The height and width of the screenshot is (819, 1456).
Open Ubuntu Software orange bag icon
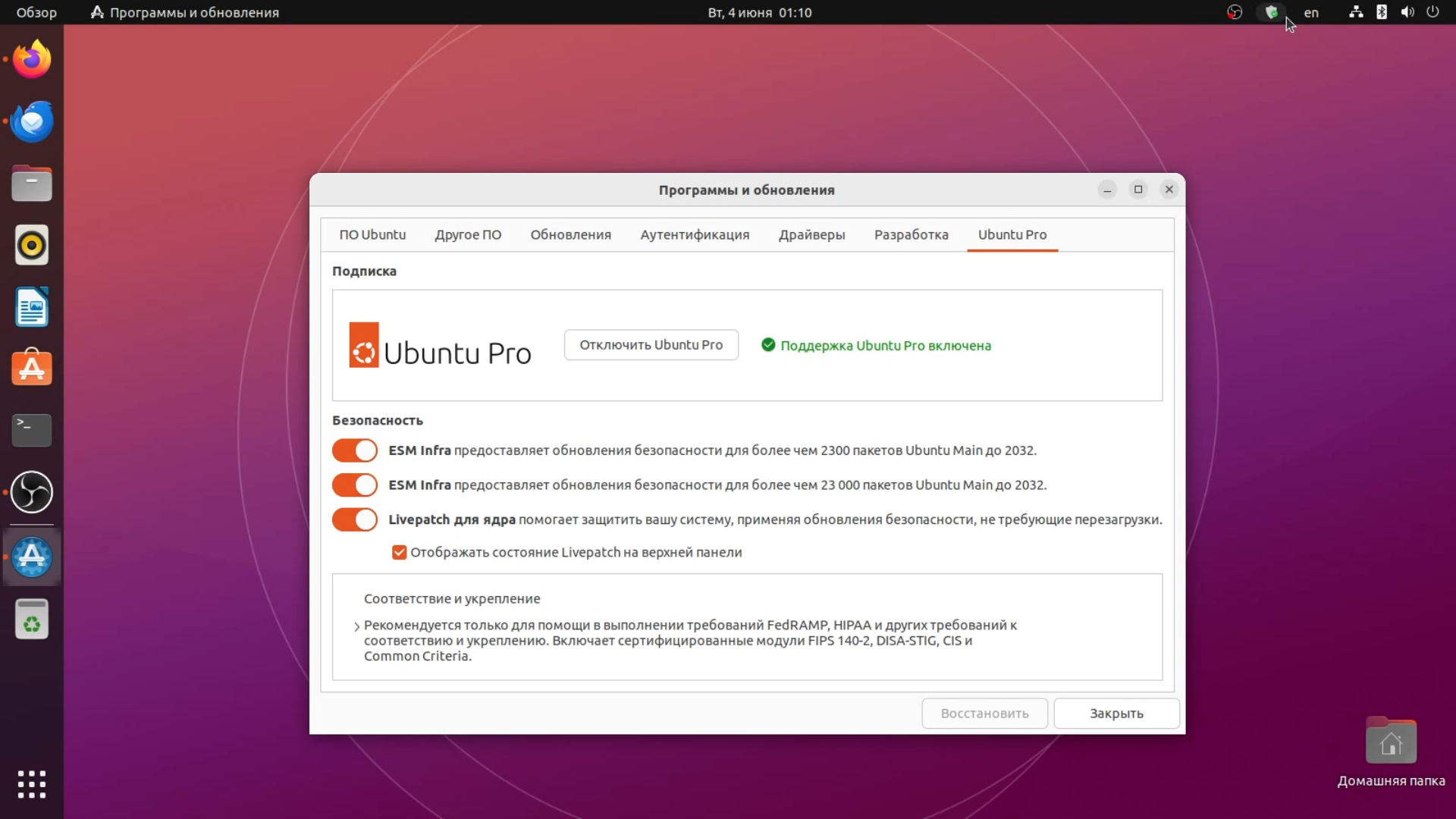(32, 369)
